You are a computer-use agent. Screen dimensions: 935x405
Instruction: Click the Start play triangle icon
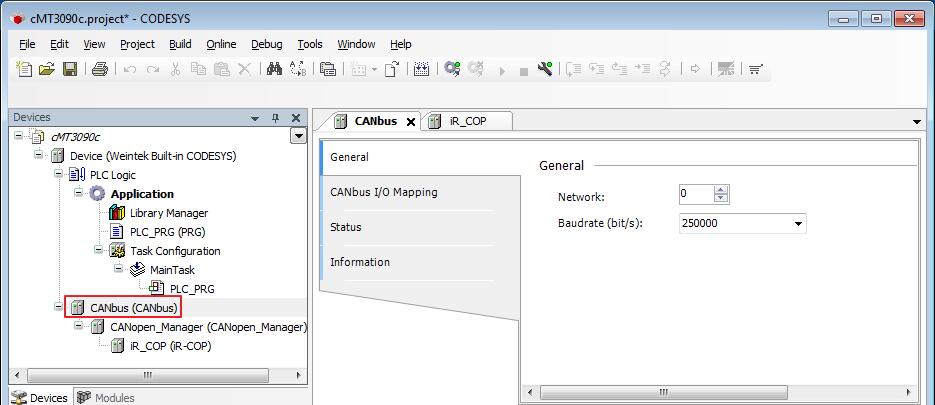coord(502,71)
